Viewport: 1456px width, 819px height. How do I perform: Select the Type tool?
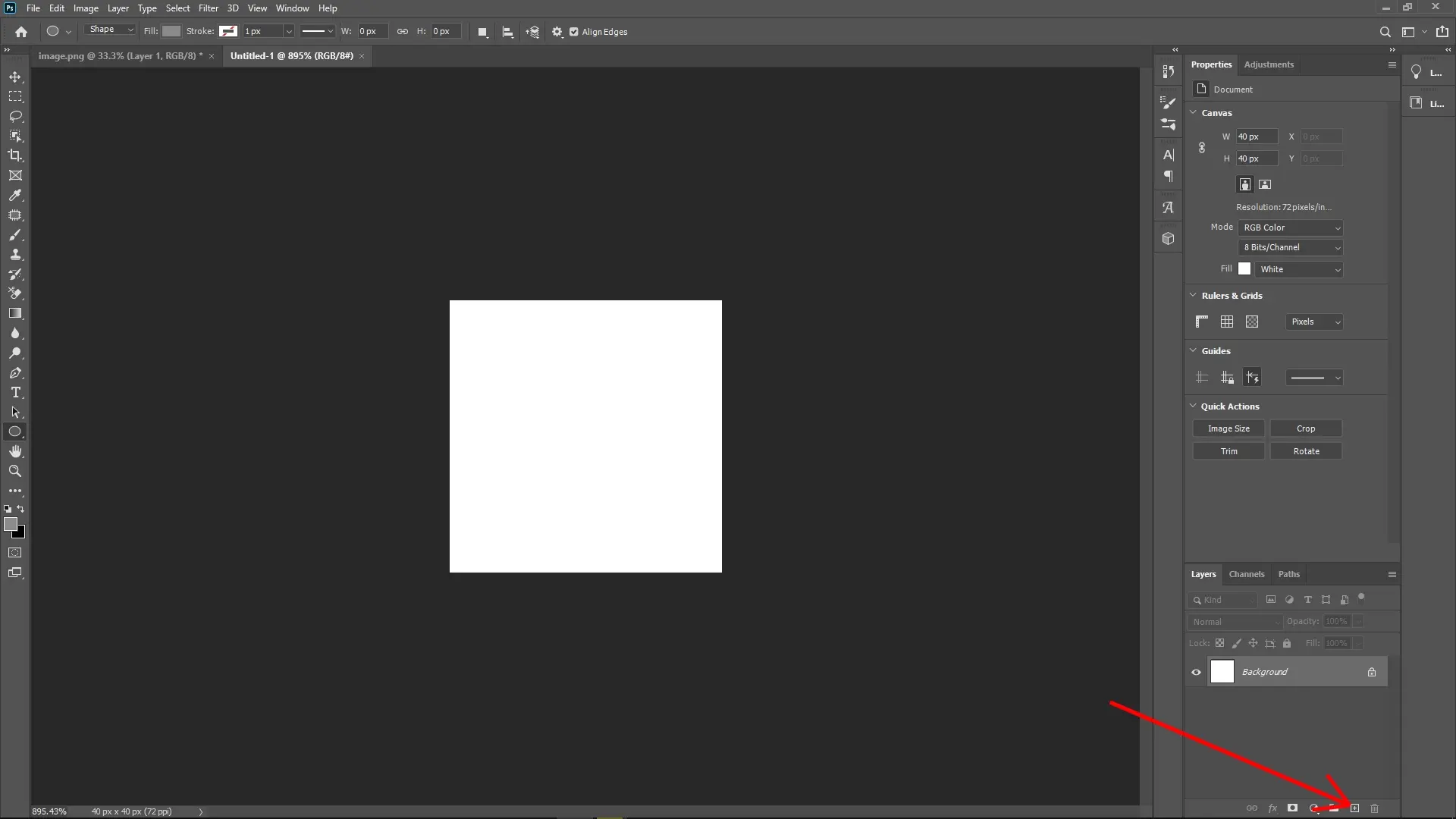pos(15,393)
